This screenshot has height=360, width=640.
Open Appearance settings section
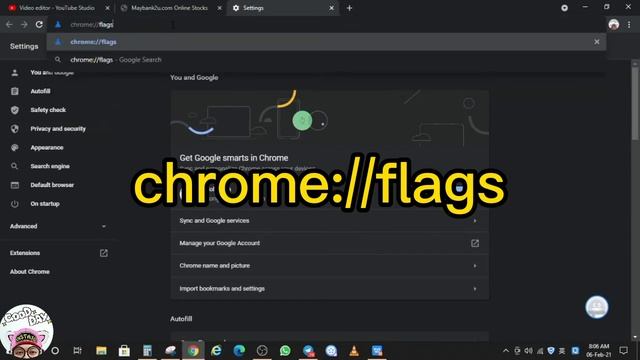point(47,147)
